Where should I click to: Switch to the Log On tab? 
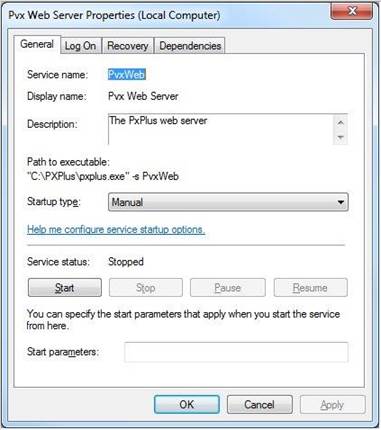point(80,46)
